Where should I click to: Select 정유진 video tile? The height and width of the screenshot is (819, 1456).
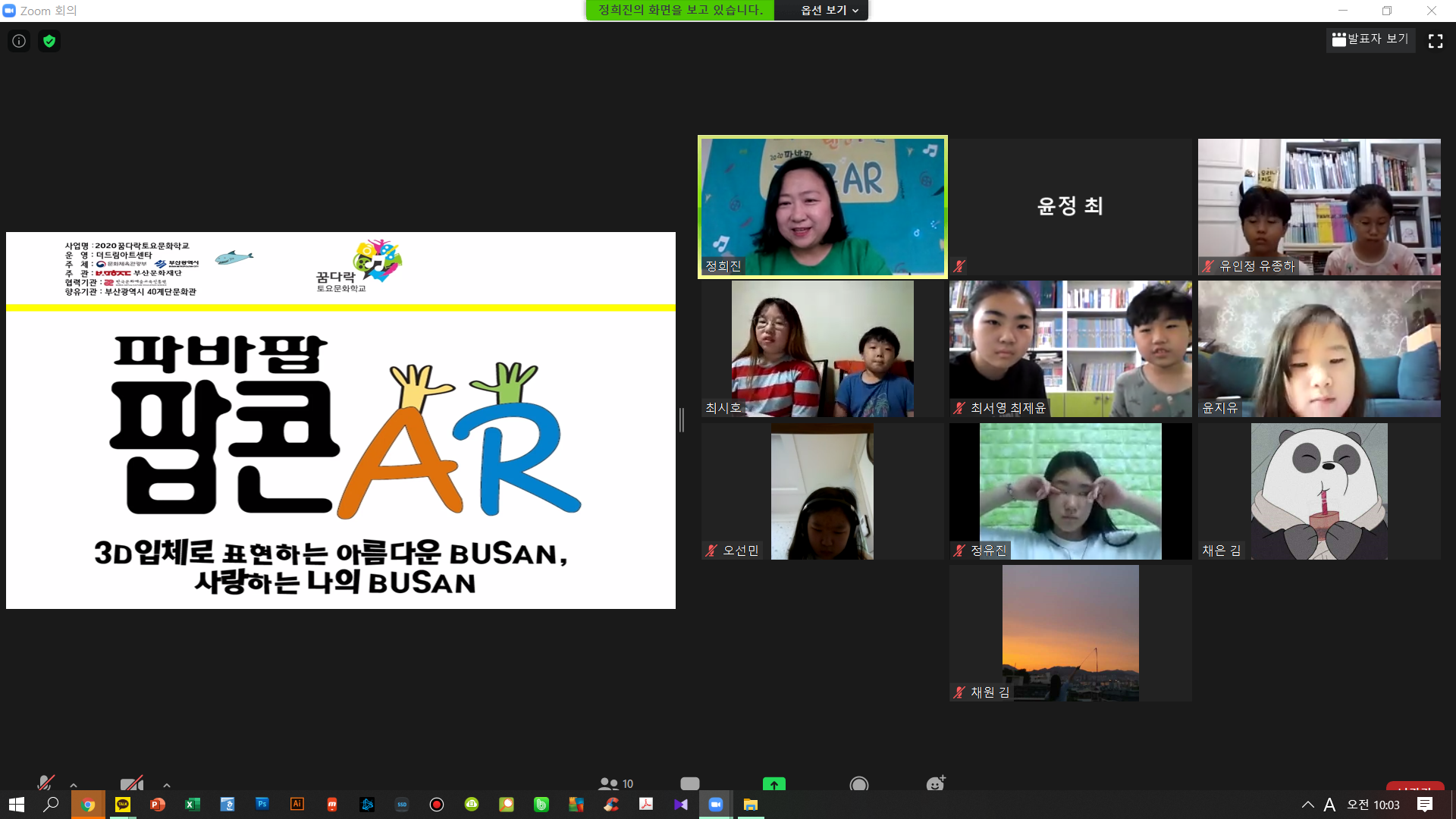(x=1070, y=491)
